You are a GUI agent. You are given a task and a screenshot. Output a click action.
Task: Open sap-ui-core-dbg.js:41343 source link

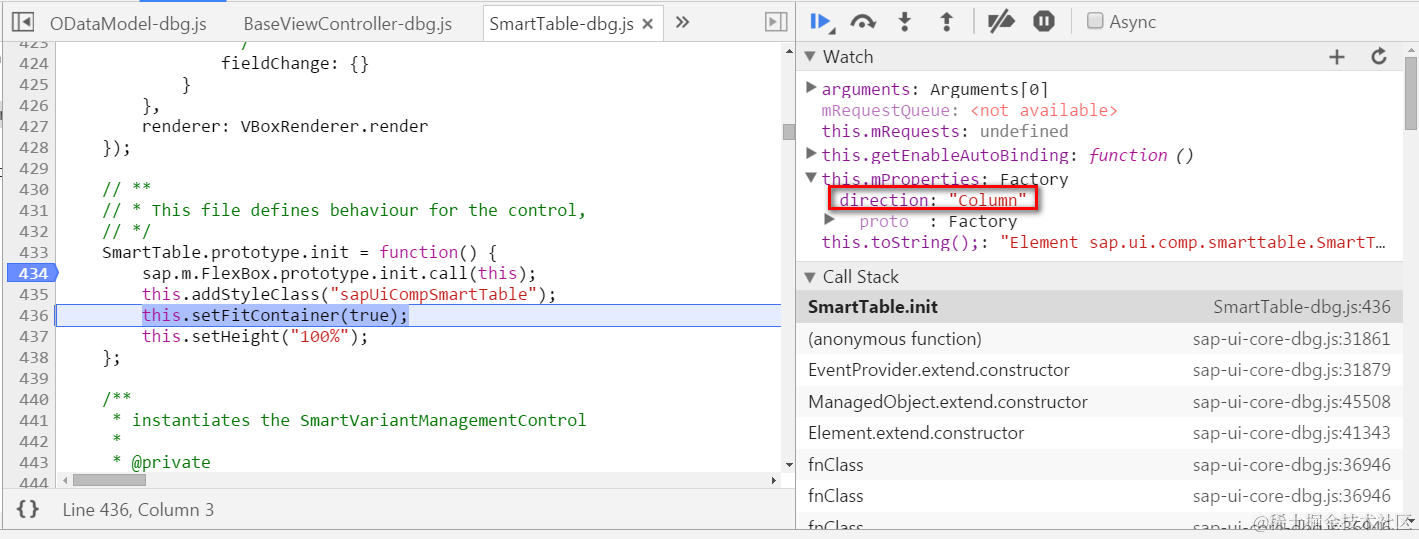(x=1291, y=433)
